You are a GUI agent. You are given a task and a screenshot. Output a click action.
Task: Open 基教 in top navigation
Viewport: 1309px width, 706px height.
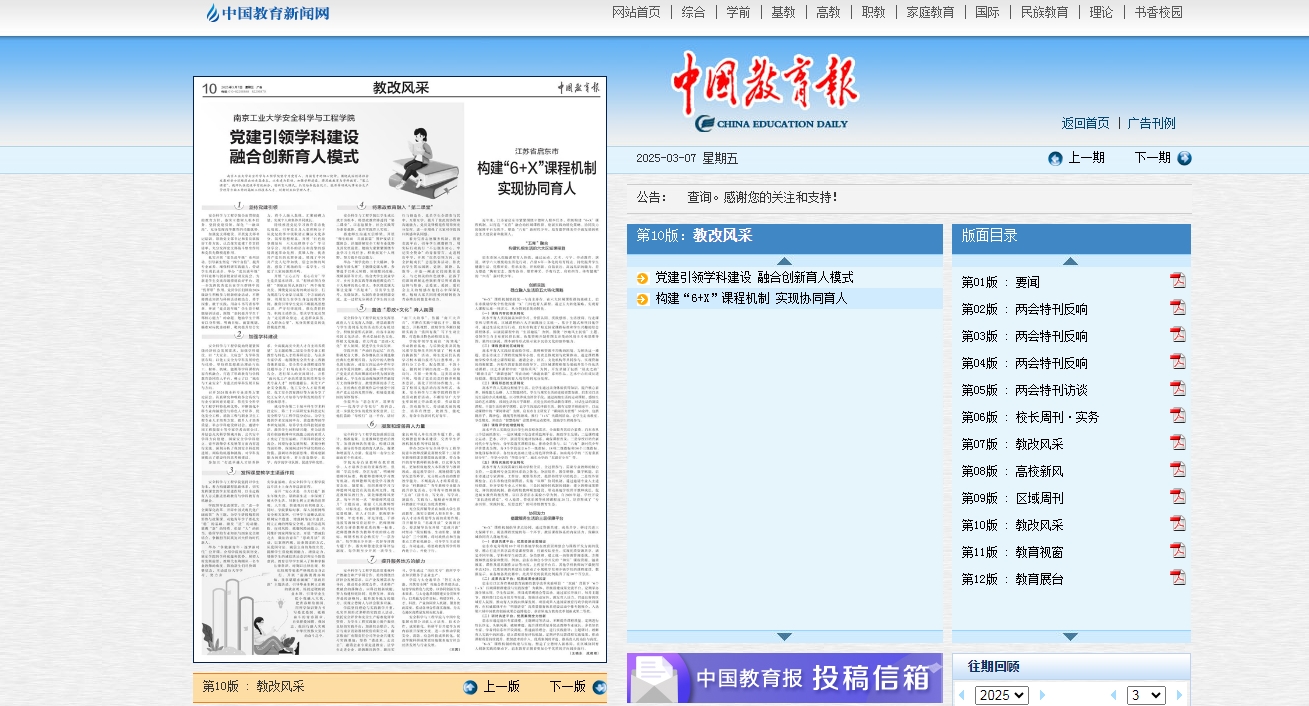(x=783, y=12)
